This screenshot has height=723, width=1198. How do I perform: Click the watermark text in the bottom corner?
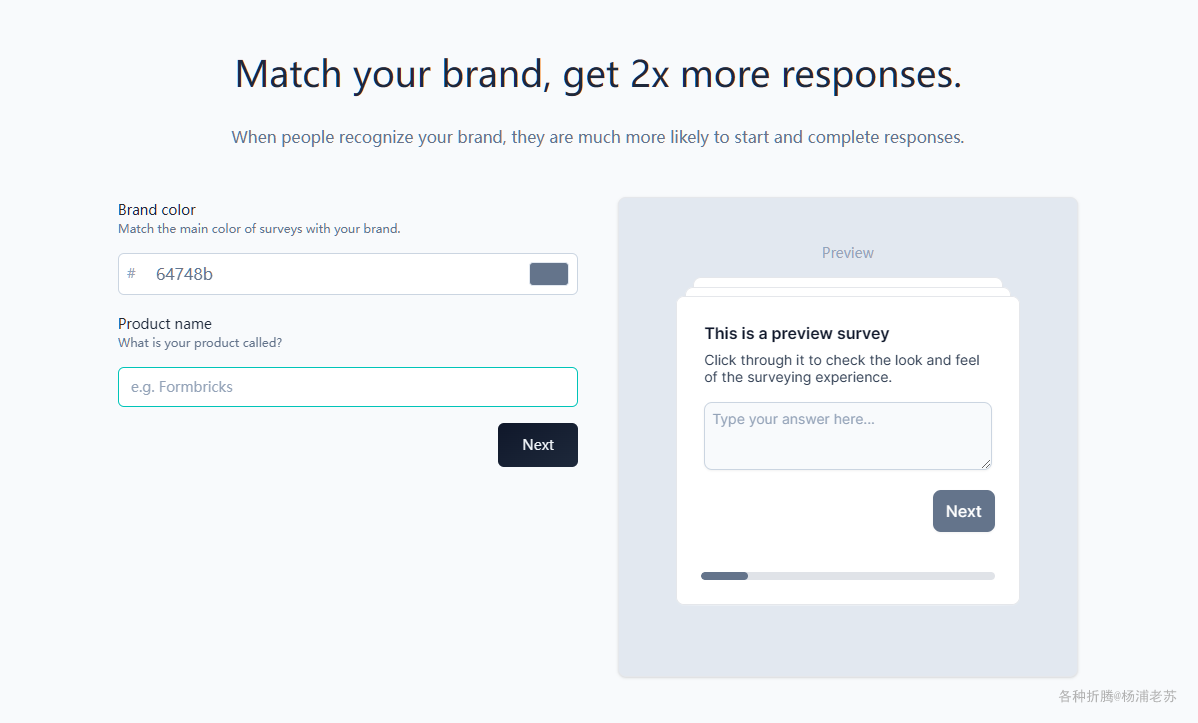click(1116, 696)
